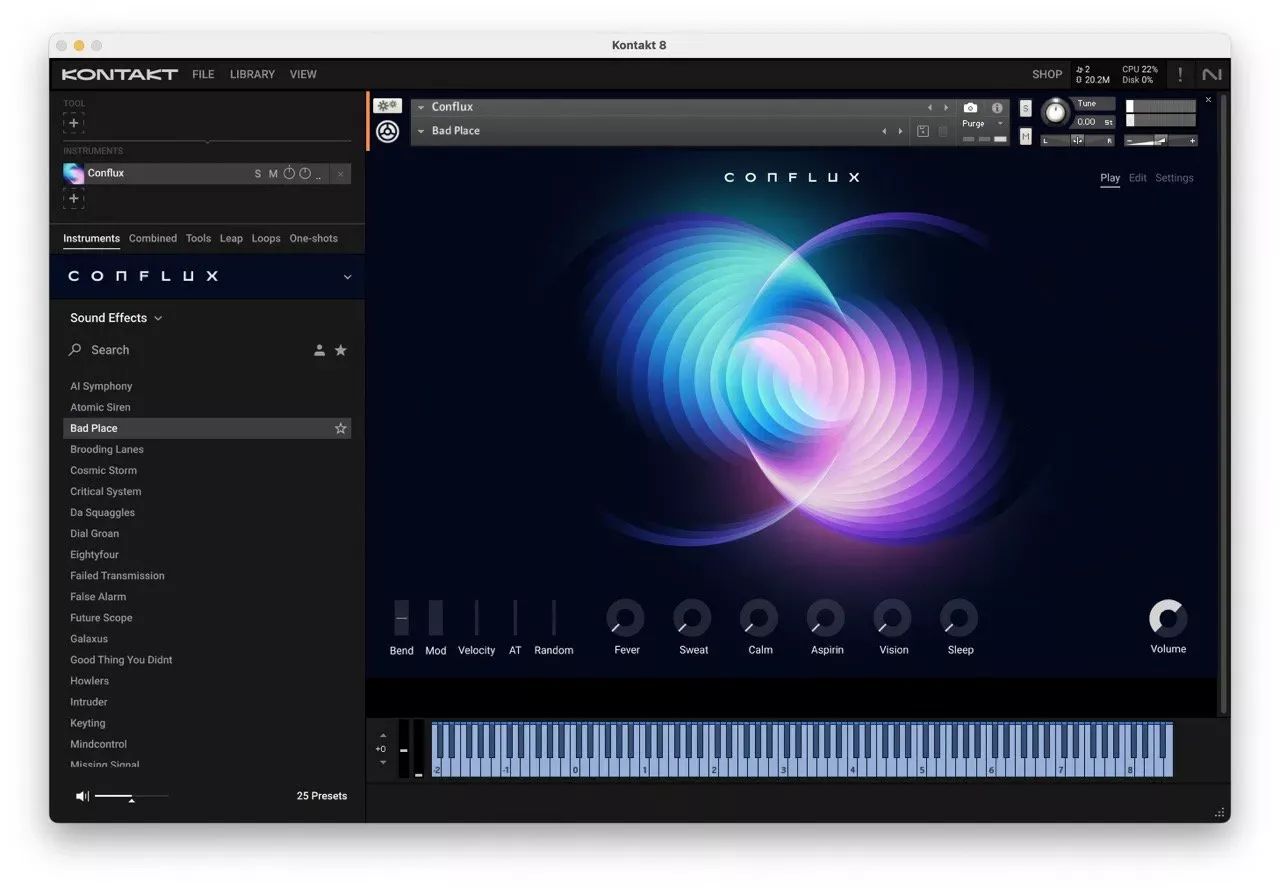Click the snowflake gear icon in instrument header

(x=387, y=106)
